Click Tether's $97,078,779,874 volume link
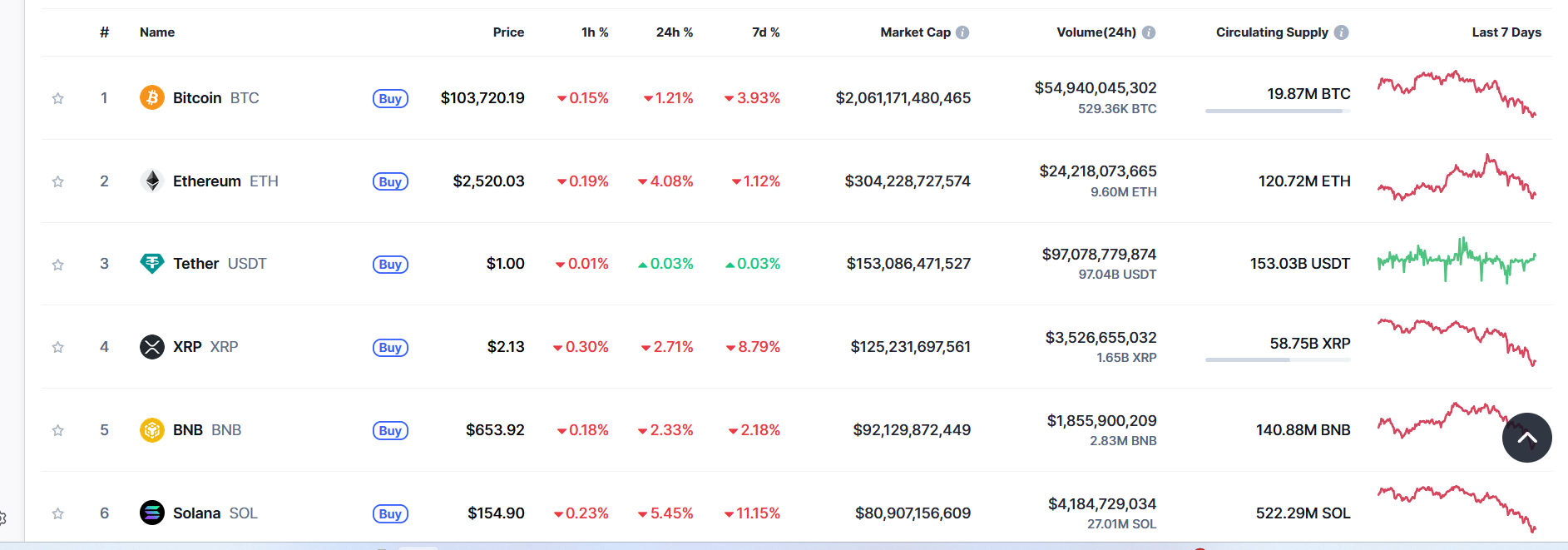 [x=1099, y=254]
